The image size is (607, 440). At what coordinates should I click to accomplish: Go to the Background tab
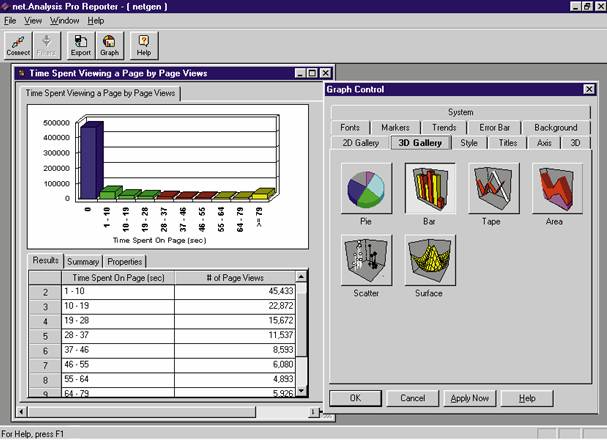[x=556, y=127]
